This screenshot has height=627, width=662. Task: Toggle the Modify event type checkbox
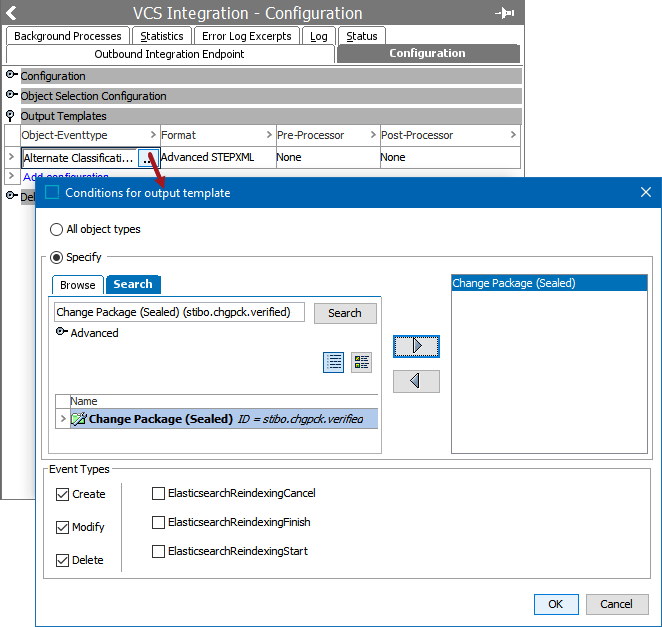tap(63, 527)
